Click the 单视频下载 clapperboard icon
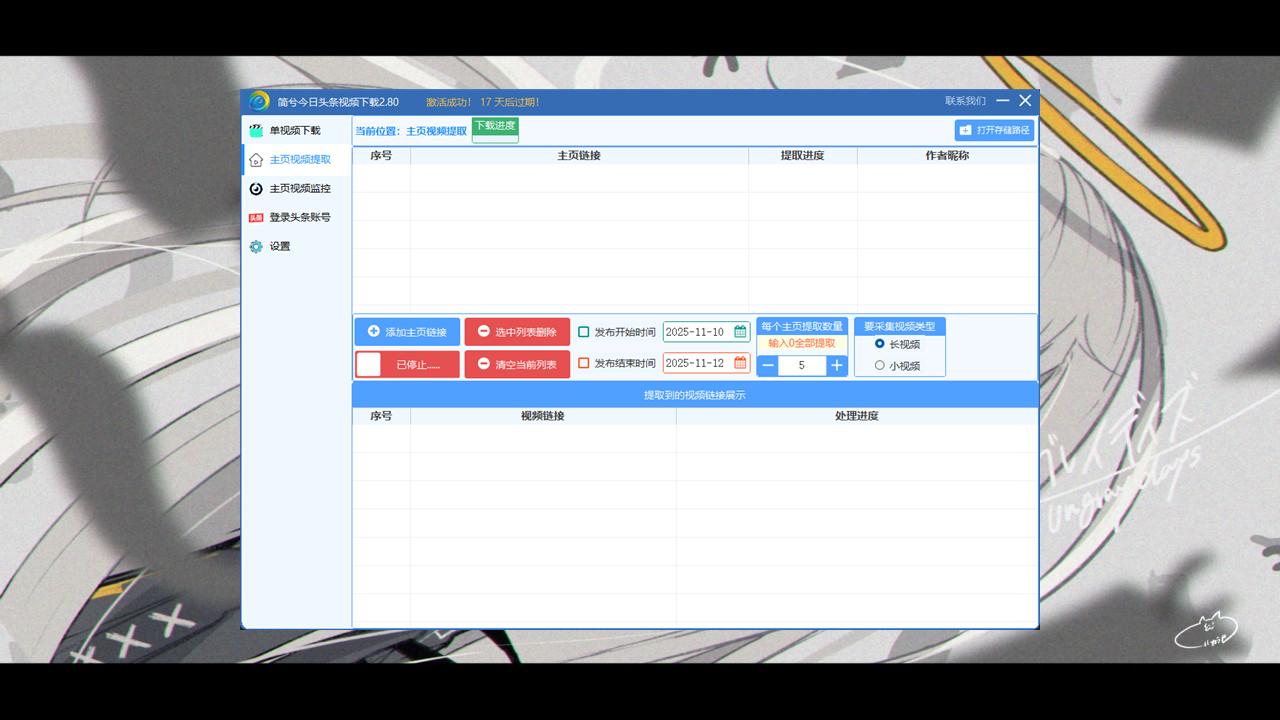Viewport: 1280px width, 720px height. pos(256,131)
